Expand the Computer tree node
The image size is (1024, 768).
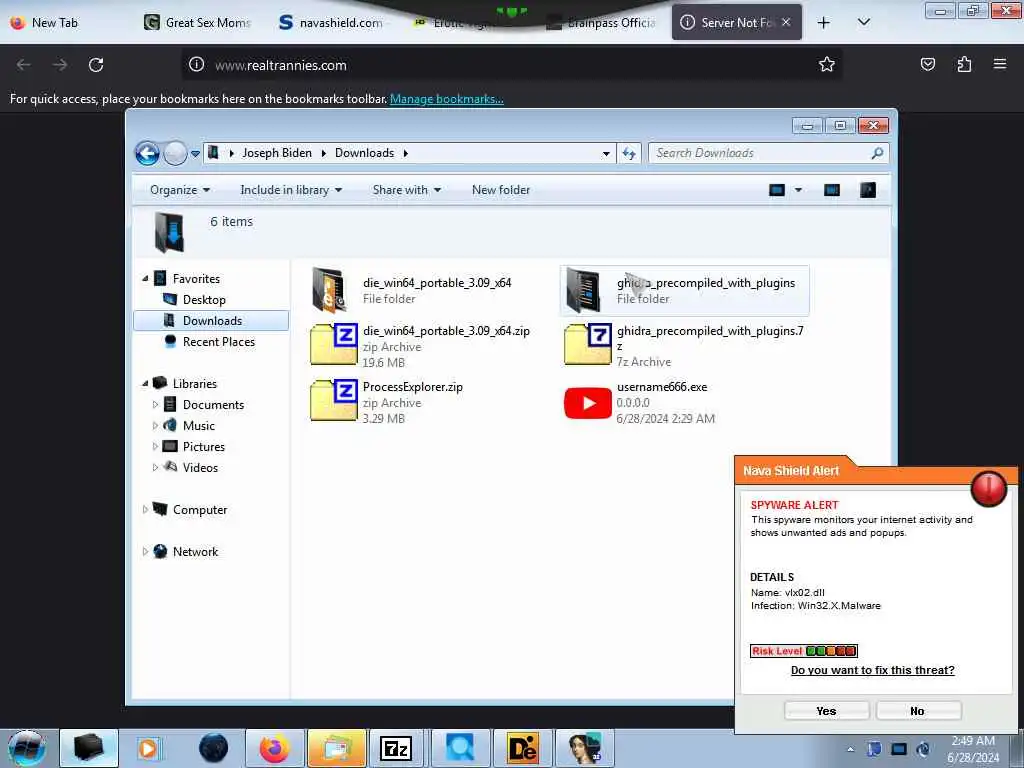[x=145, y=510]
